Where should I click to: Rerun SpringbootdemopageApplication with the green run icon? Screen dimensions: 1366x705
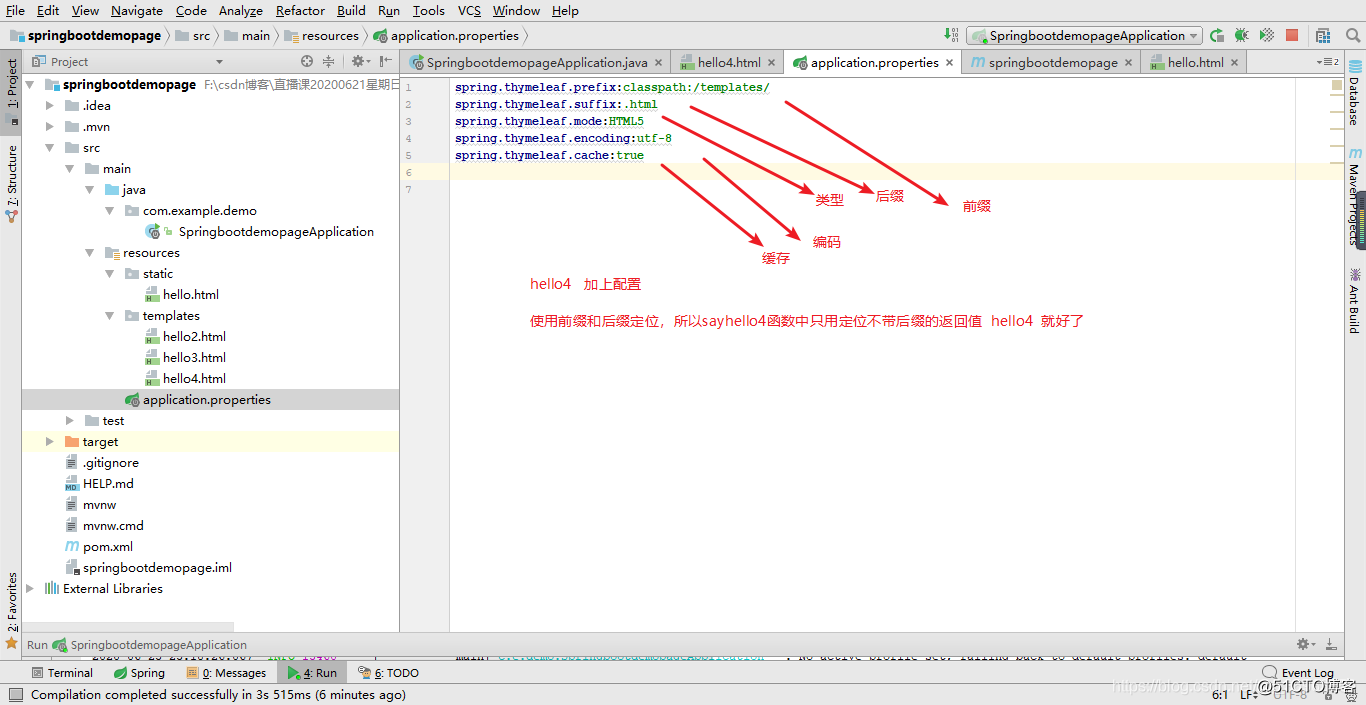(1217, 35)
